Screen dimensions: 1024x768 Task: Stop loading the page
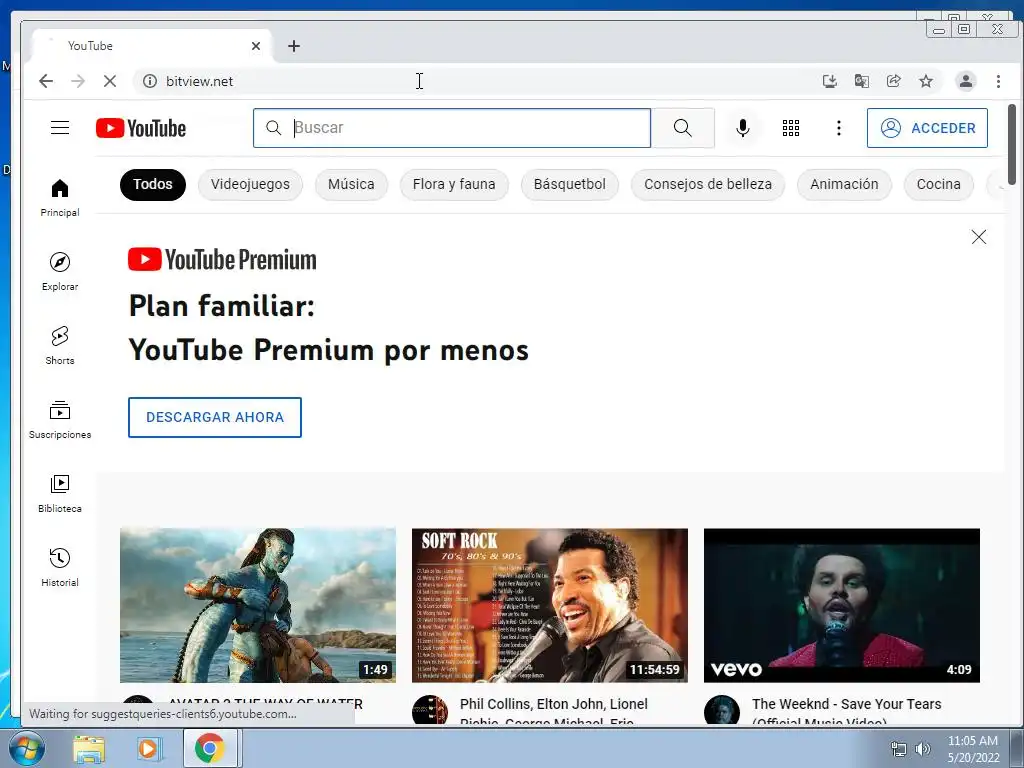click(x=110, y=81)
